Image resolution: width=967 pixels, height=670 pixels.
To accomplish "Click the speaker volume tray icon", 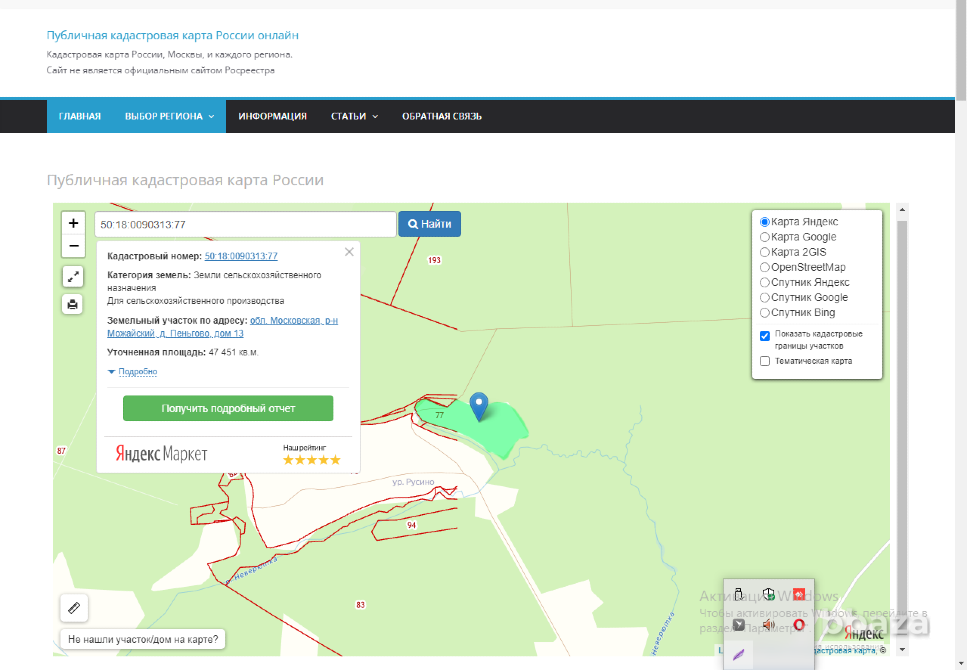I will pyautogui.click(x=768, y=625).
